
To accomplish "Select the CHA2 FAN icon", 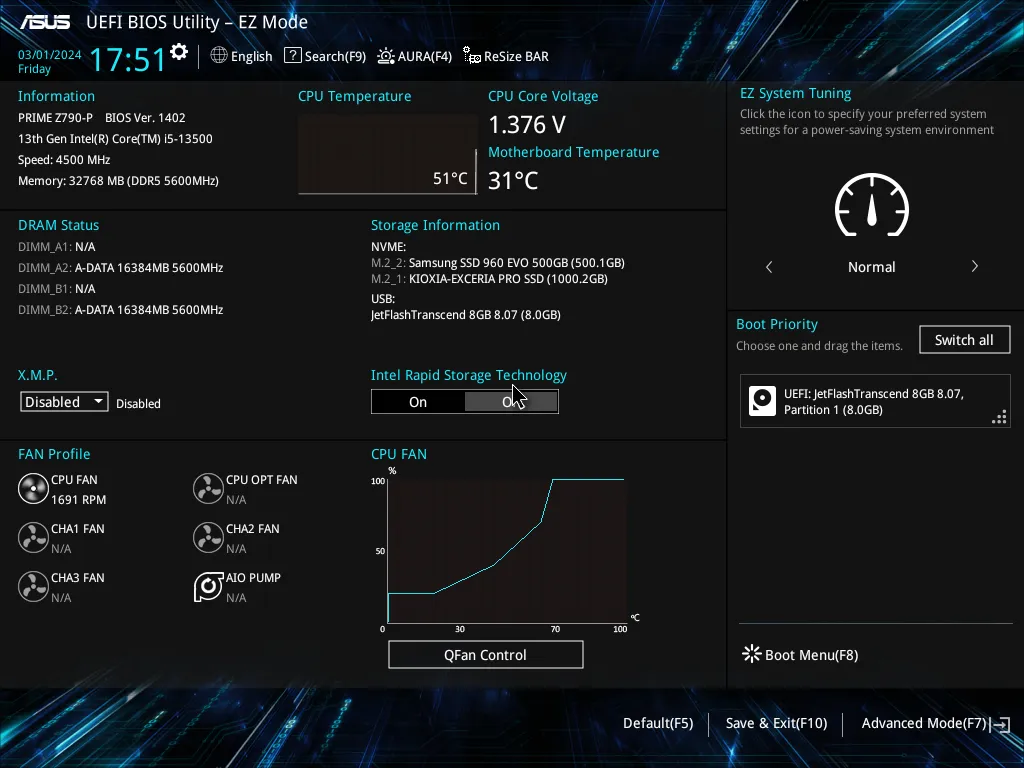I will (208, 537).
